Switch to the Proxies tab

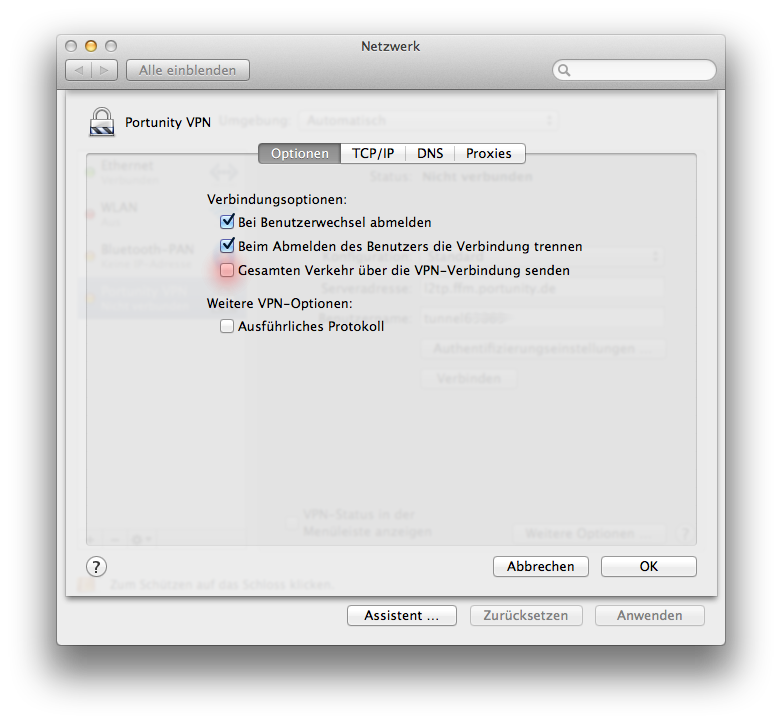(488, 153)
